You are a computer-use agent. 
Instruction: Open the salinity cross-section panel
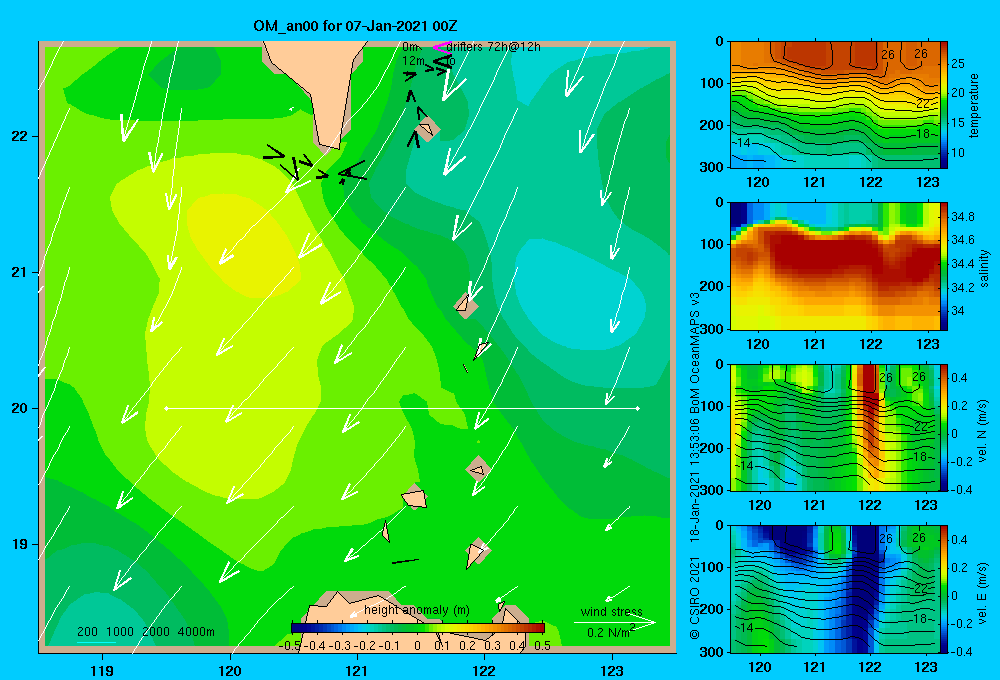tap(835, 266)
